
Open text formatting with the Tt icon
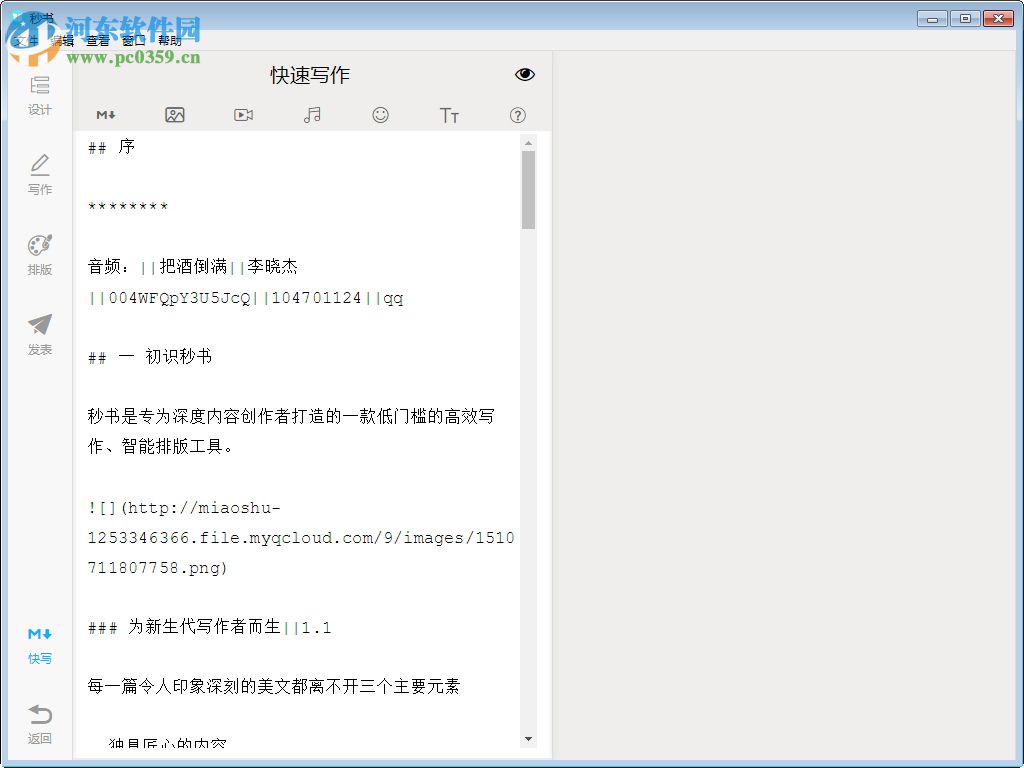(449, 114)
